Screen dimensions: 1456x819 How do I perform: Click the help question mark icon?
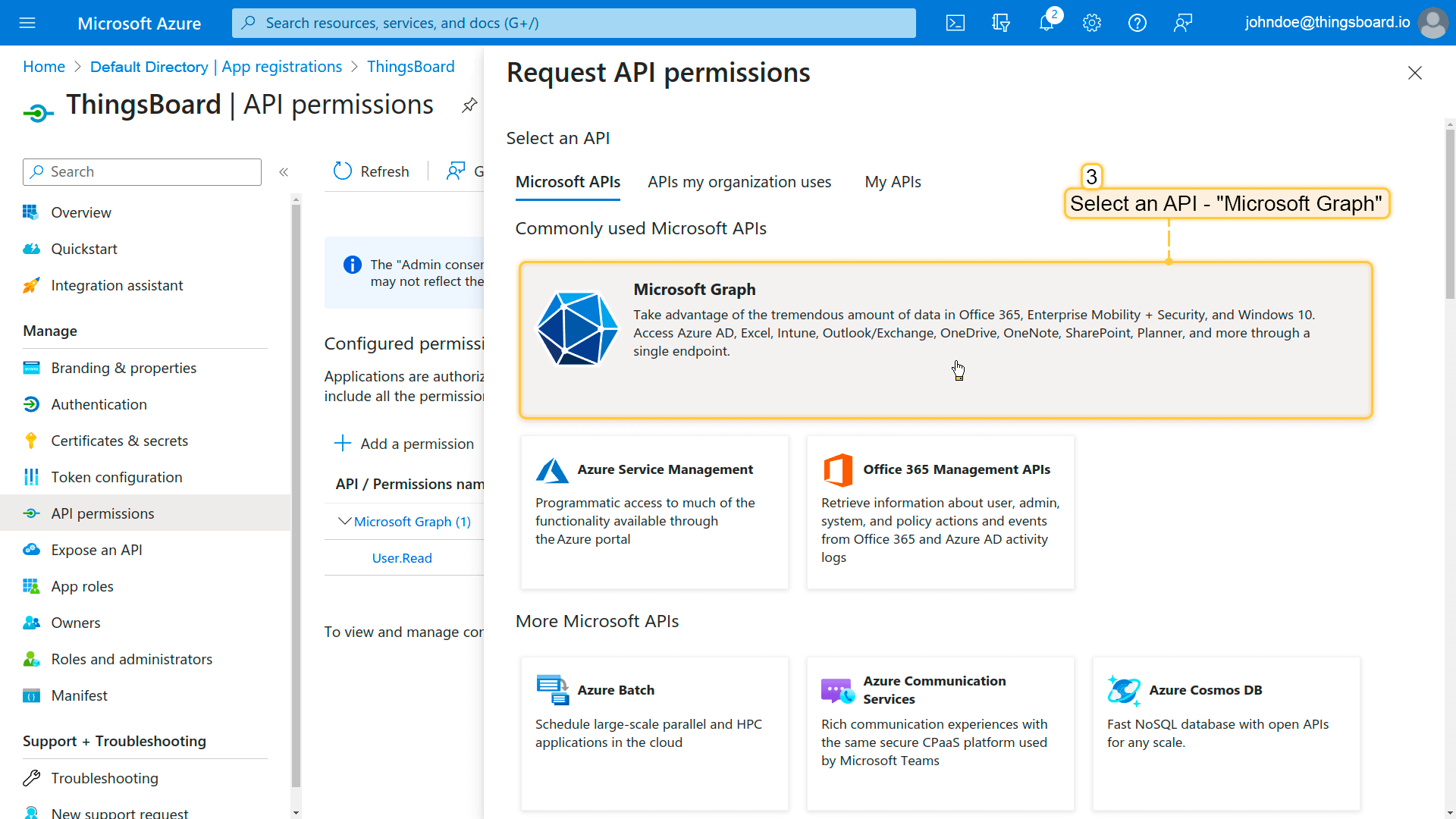(1137, 23)
